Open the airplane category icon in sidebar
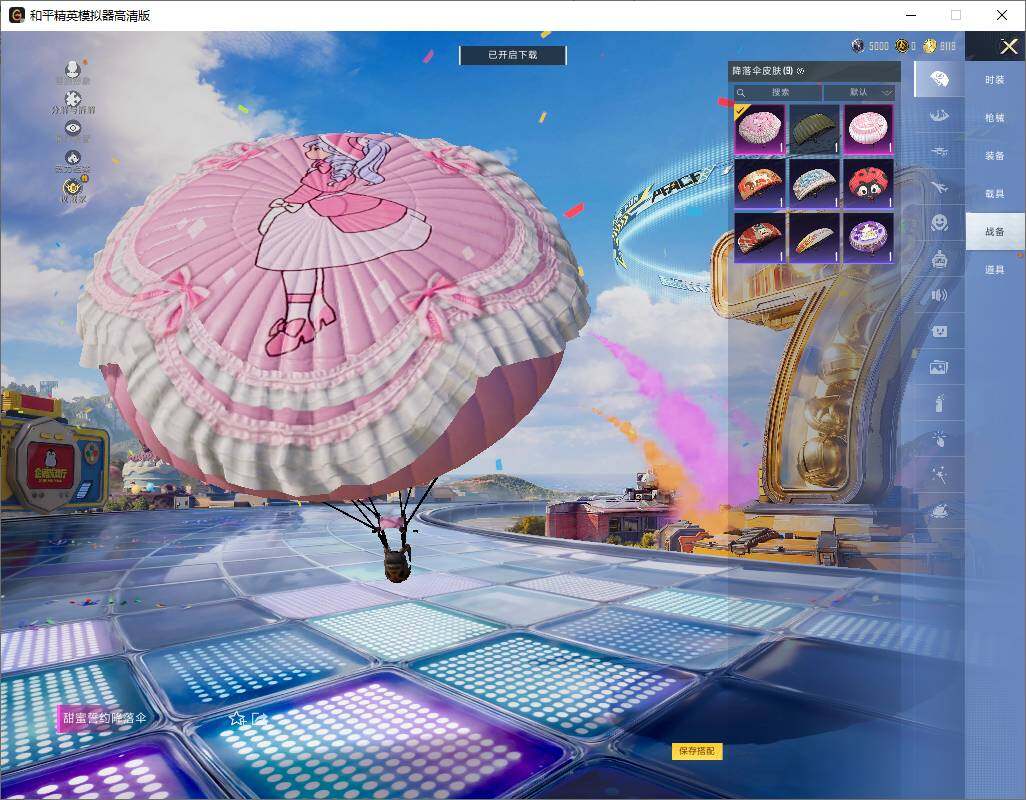 (939, 188)
